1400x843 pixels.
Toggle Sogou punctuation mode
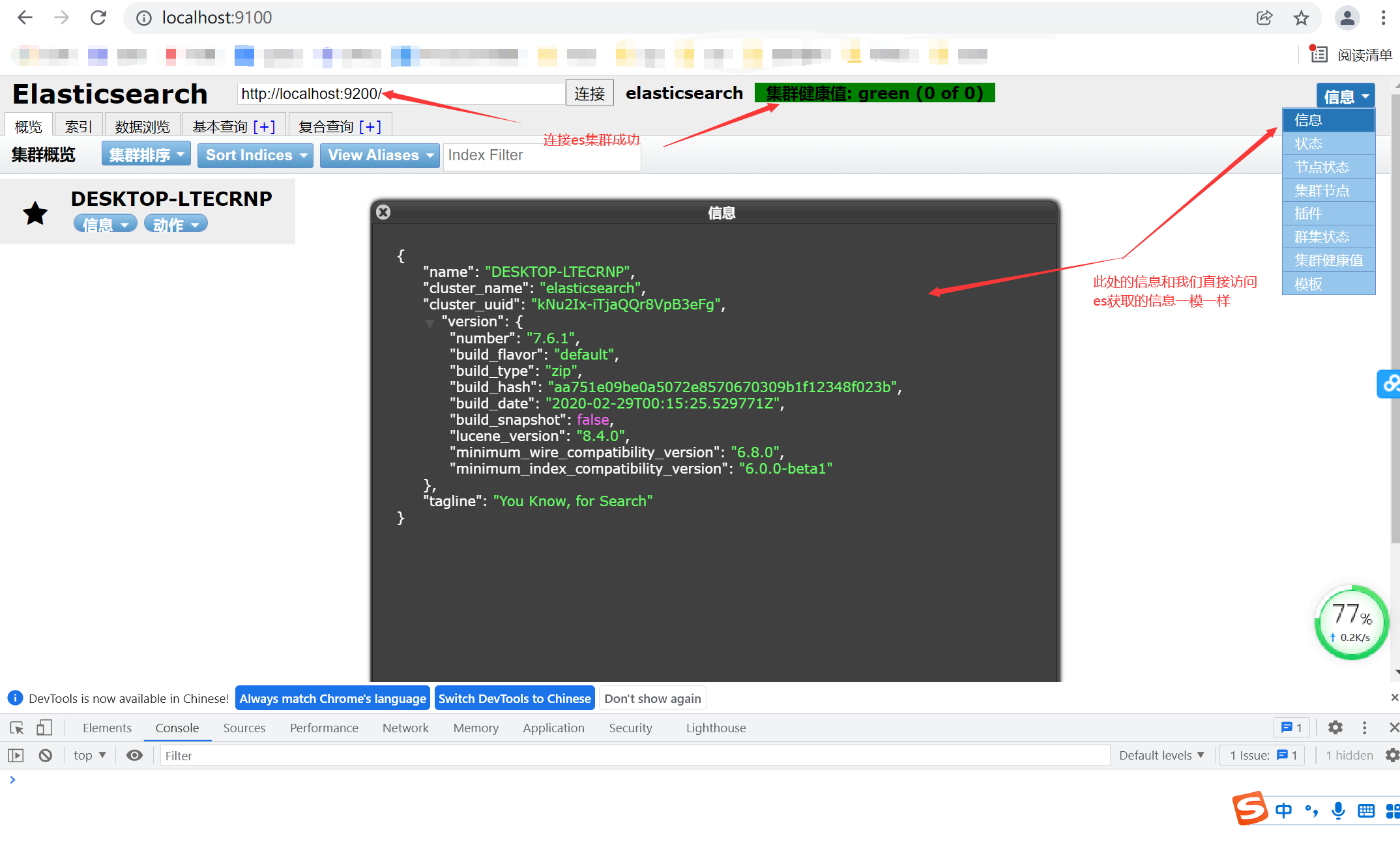[x=1311, y=810]
